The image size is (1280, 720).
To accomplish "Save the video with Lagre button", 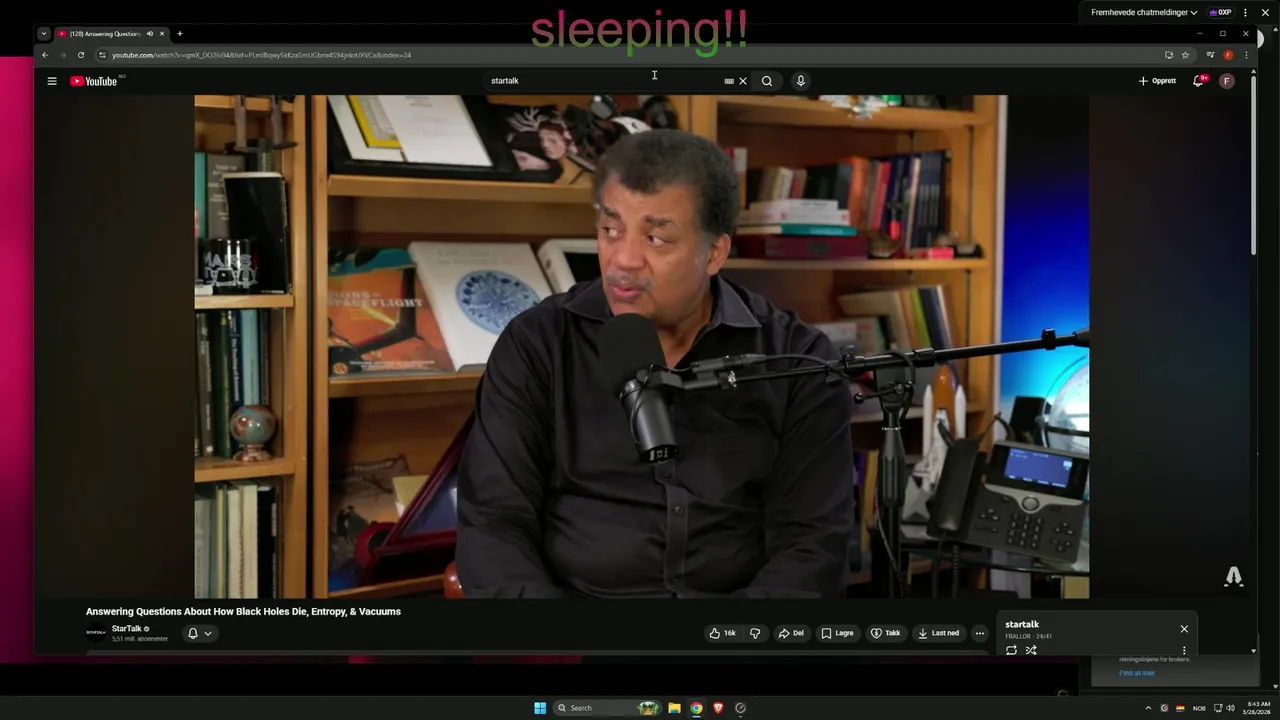I will pos(838,633).
